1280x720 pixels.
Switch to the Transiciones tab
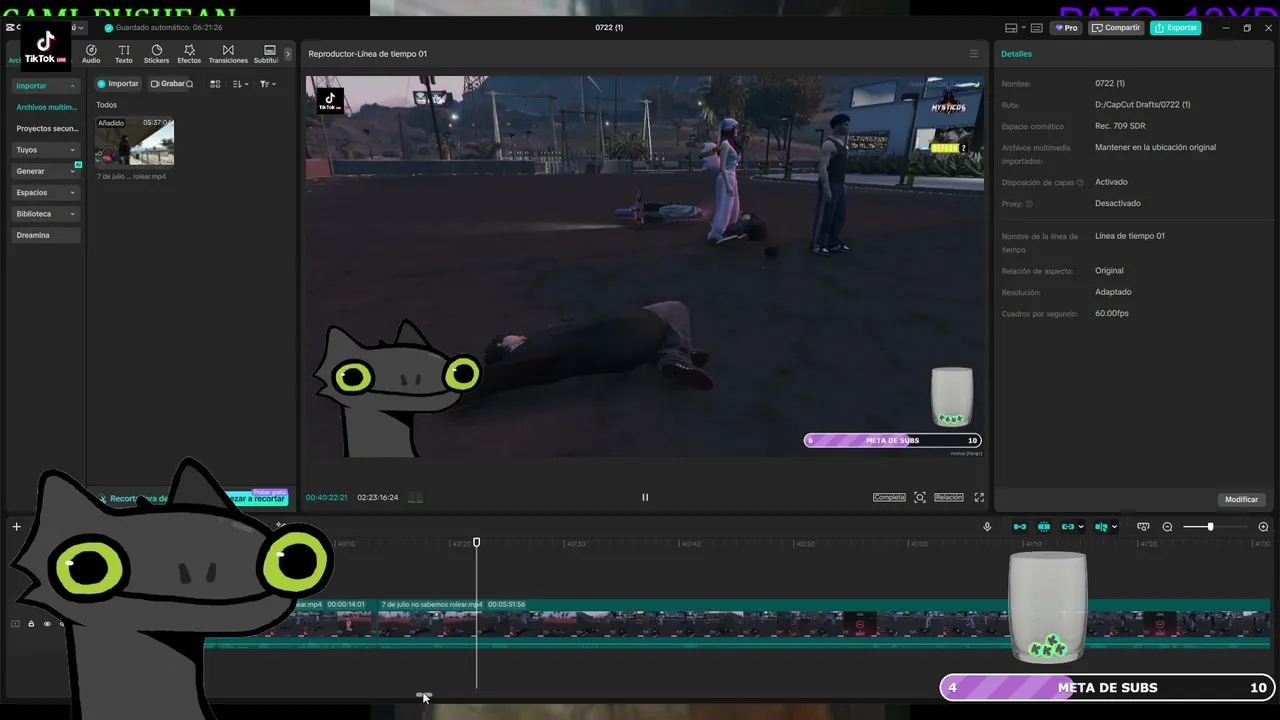tap(228, 54)
